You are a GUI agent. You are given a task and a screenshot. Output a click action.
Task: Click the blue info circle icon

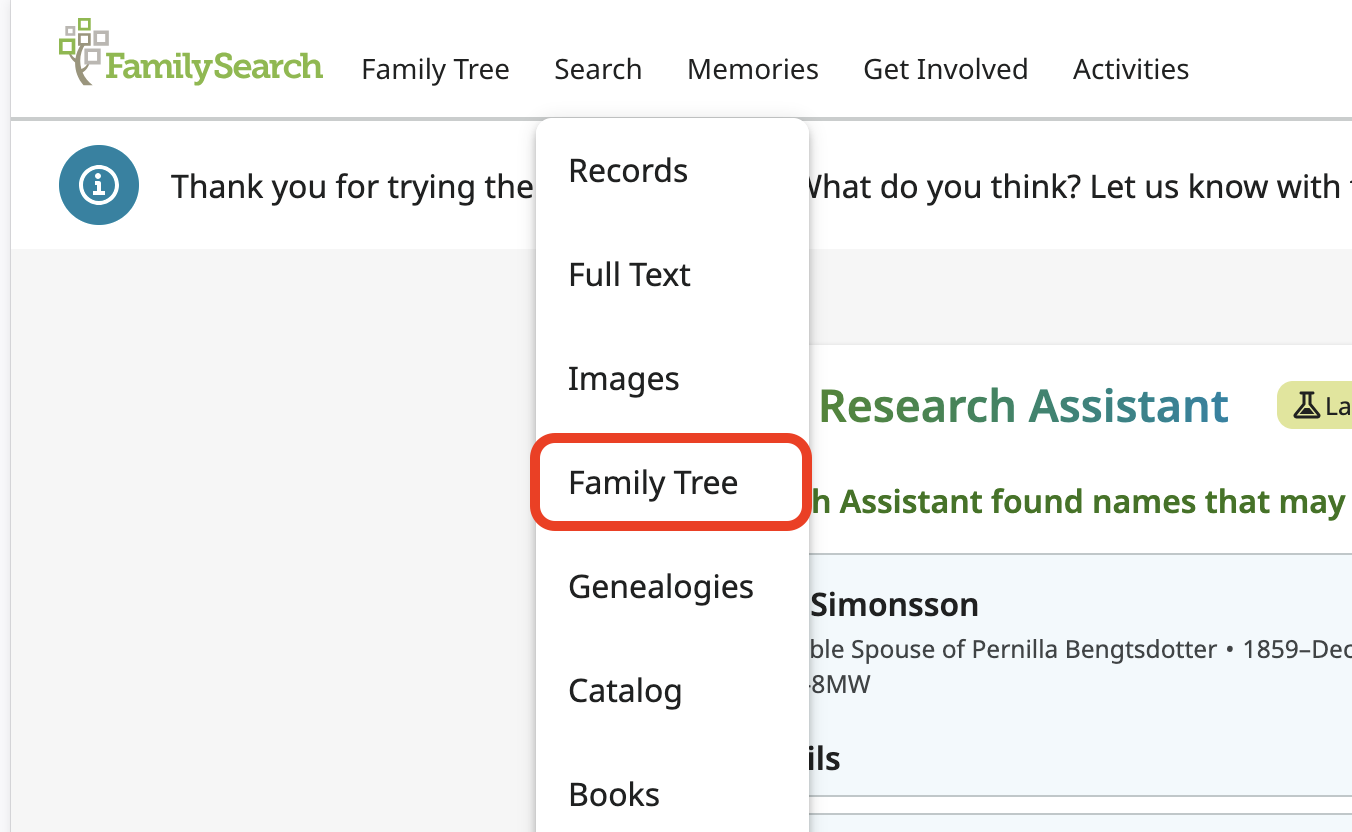point(98,185)
